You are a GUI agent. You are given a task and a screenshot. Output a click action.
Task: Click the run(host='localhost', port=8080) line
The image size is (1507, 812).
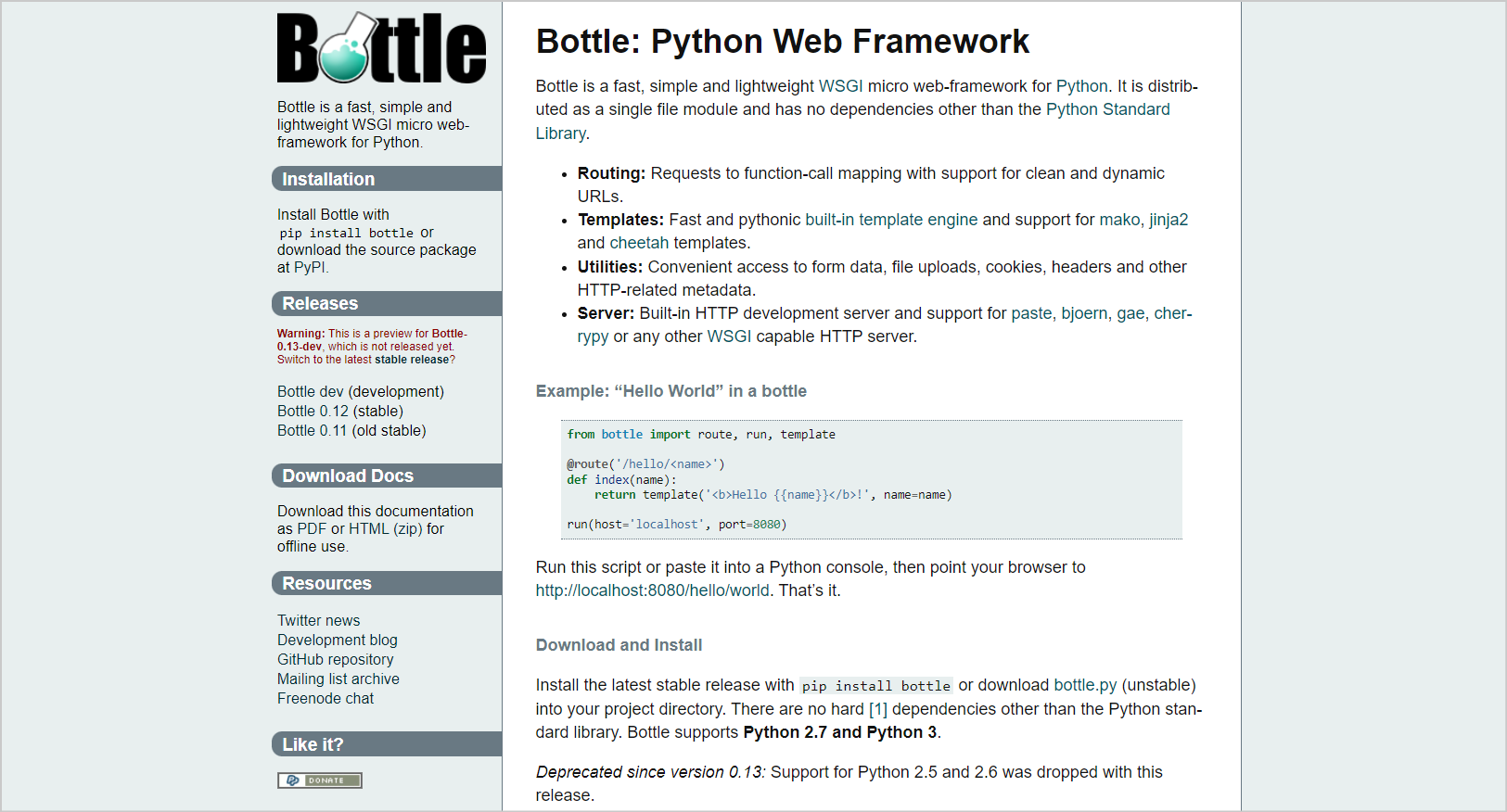677,524
